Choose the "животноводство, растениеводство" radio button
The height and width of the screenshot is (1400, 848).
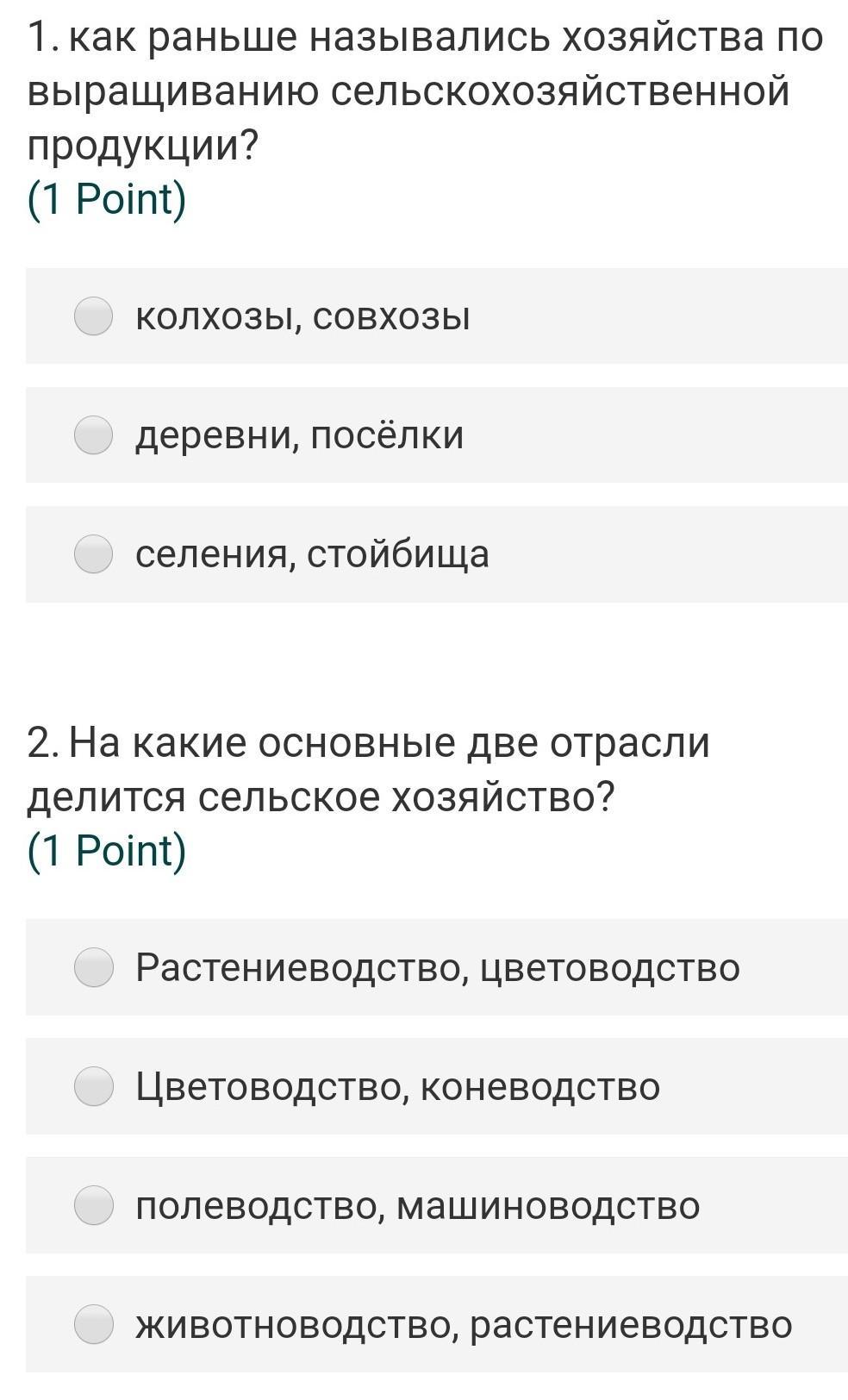click(93, 1323)
